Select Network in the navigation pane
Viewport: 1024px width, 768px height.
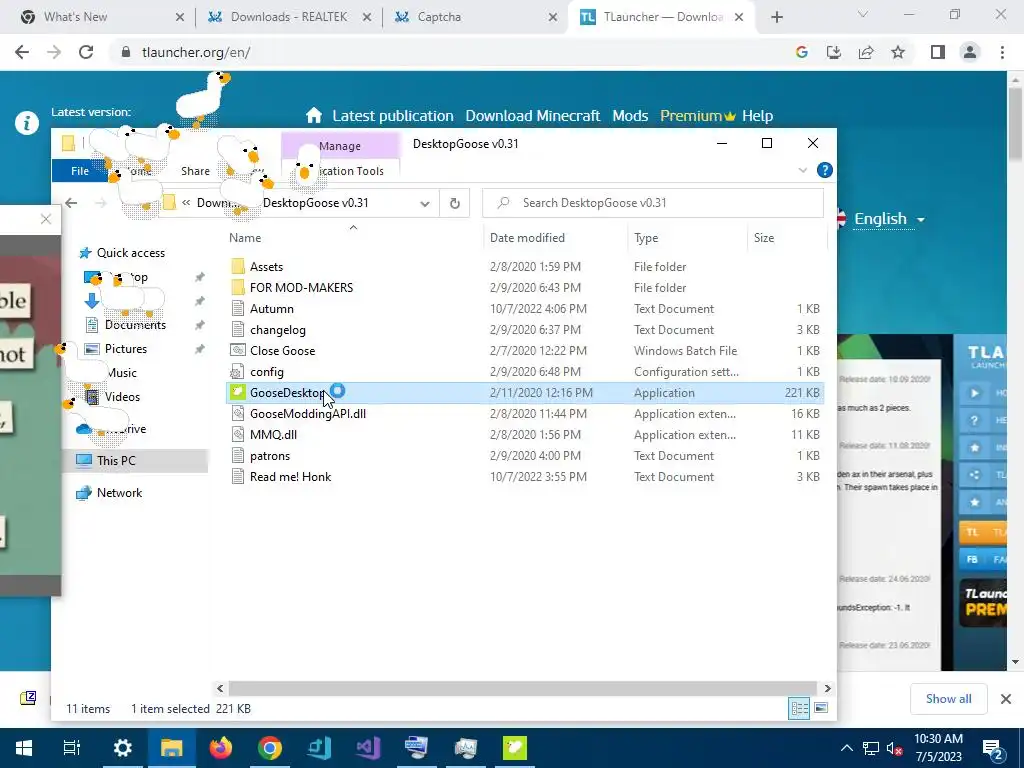119,492
